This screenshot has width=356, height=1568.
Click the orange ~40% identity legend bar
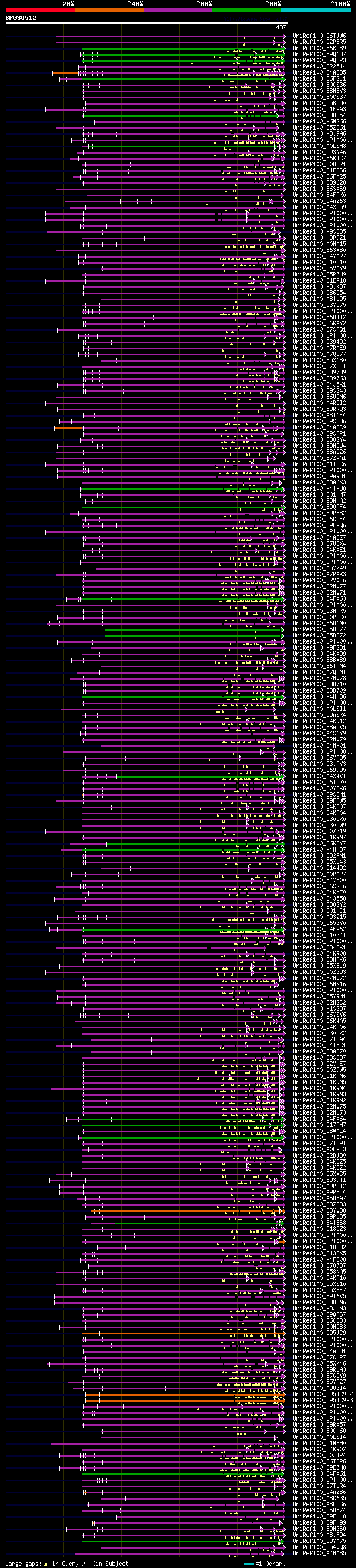point(109,10)
